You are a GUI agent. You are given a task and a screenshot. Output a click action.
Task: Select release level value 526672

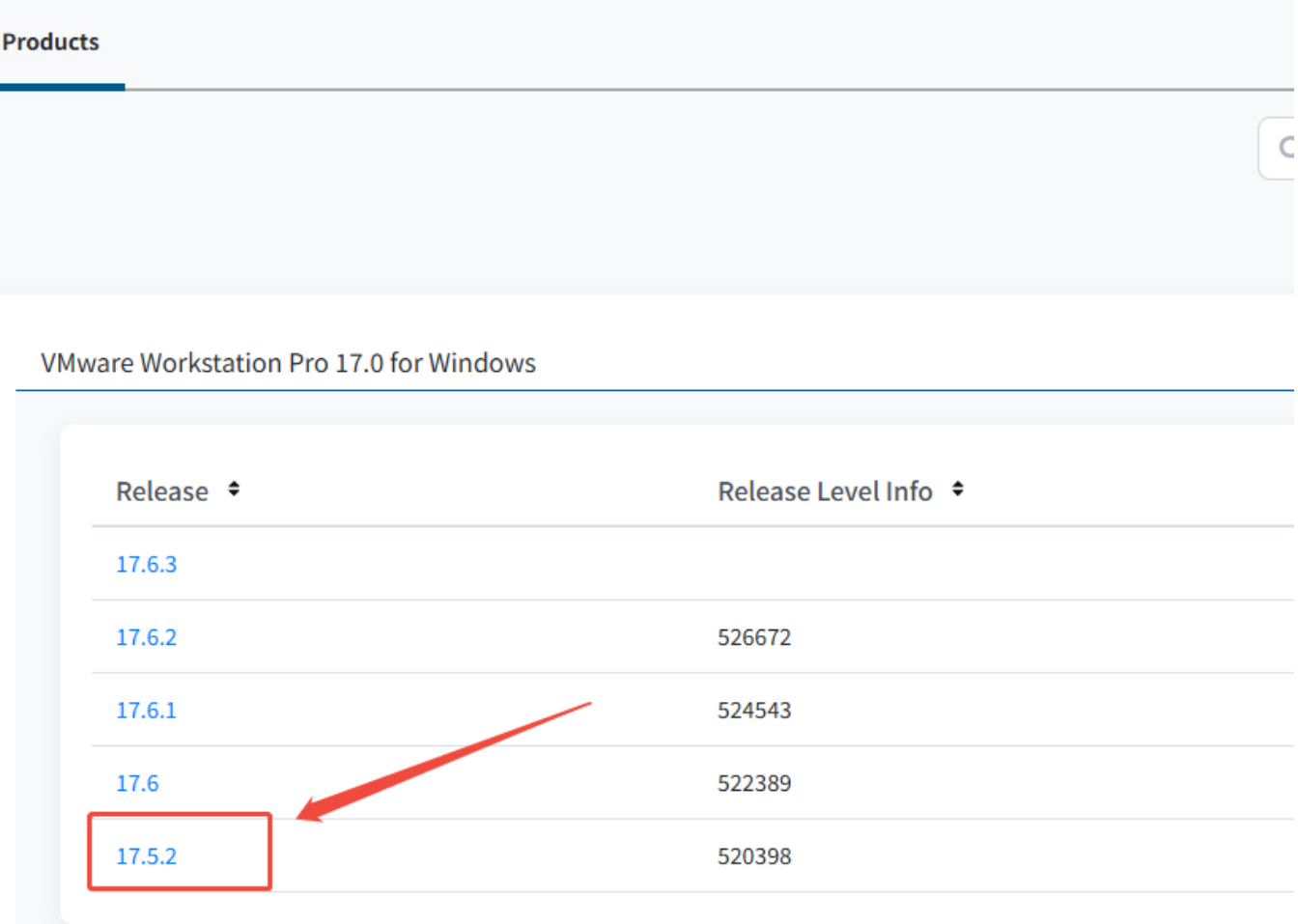(x=754, y=638)
